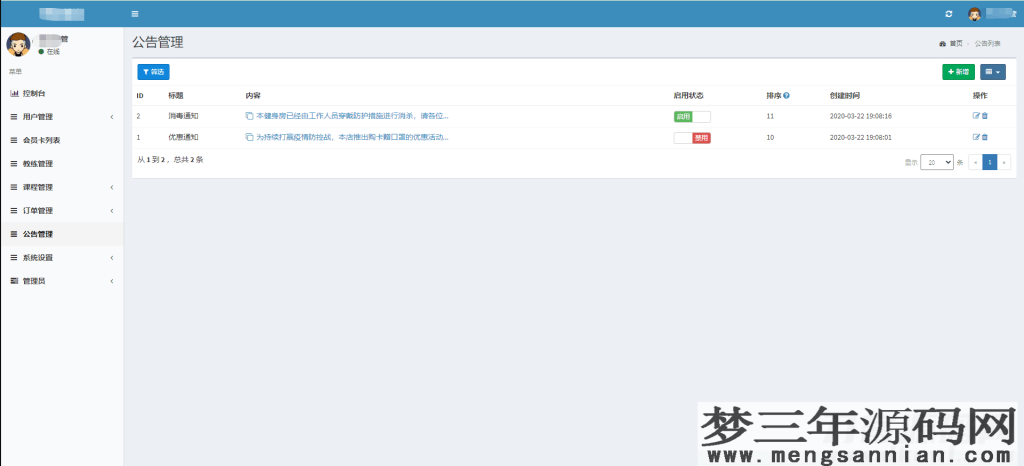Click the 消毒通知 title cell
Image resolution: width=1024 pixels, height=466 pixels.
183,116
